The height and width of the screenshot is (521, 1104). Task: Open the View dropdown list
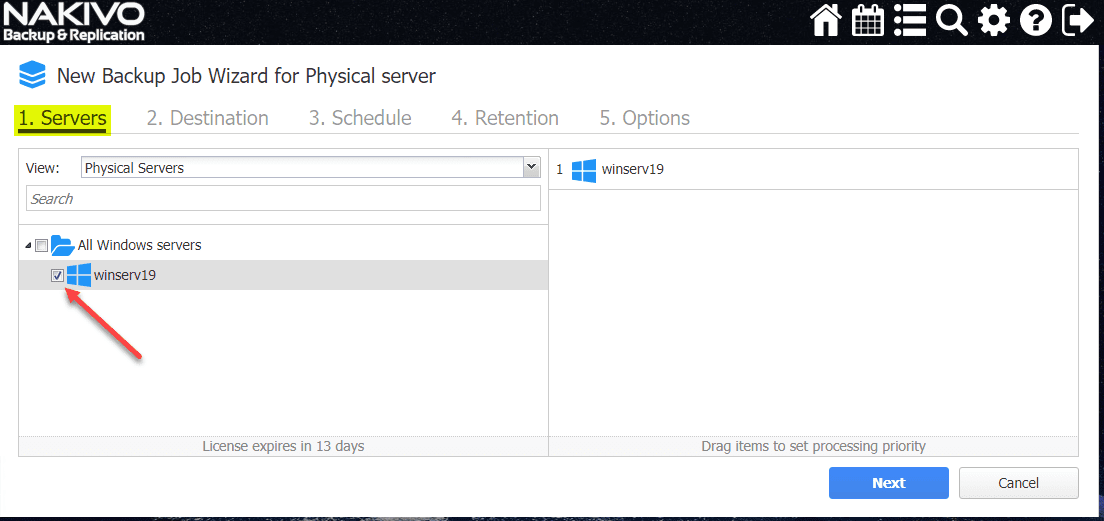[x=531, y=168]
